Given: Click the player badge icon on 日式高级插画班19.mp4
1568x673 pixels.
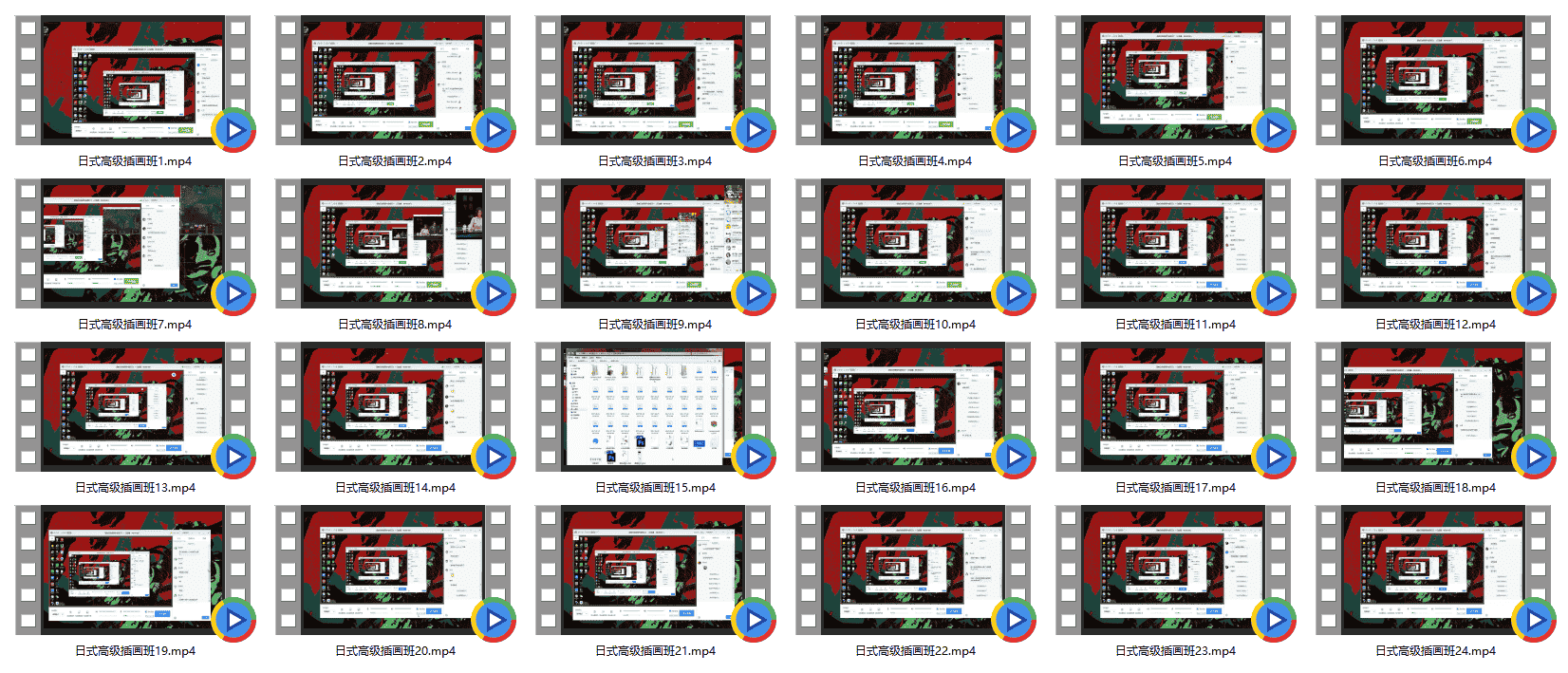Looking at the screenshot, I should click(x=233, y=620).
